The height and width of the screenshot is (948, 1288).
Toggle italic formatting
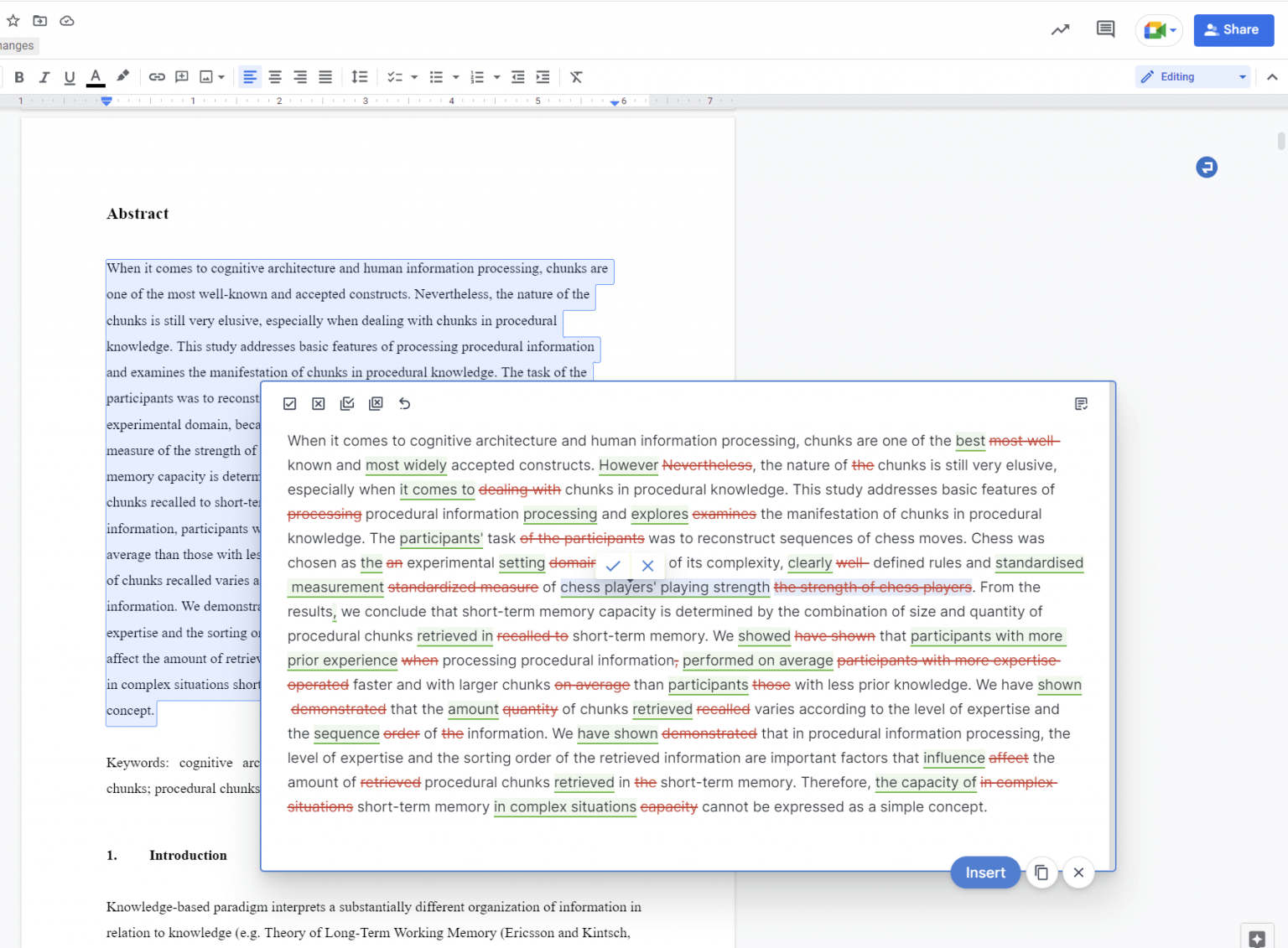(x=44, y=76)
